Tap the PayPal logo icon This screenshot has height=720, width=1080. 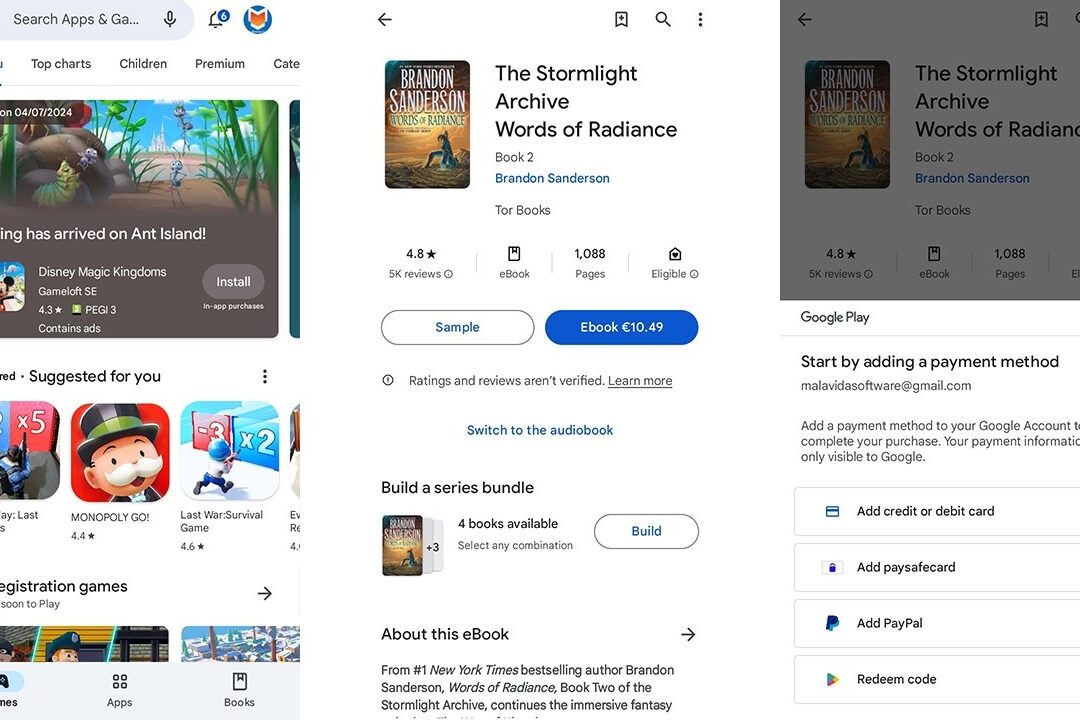click(832, 623)
